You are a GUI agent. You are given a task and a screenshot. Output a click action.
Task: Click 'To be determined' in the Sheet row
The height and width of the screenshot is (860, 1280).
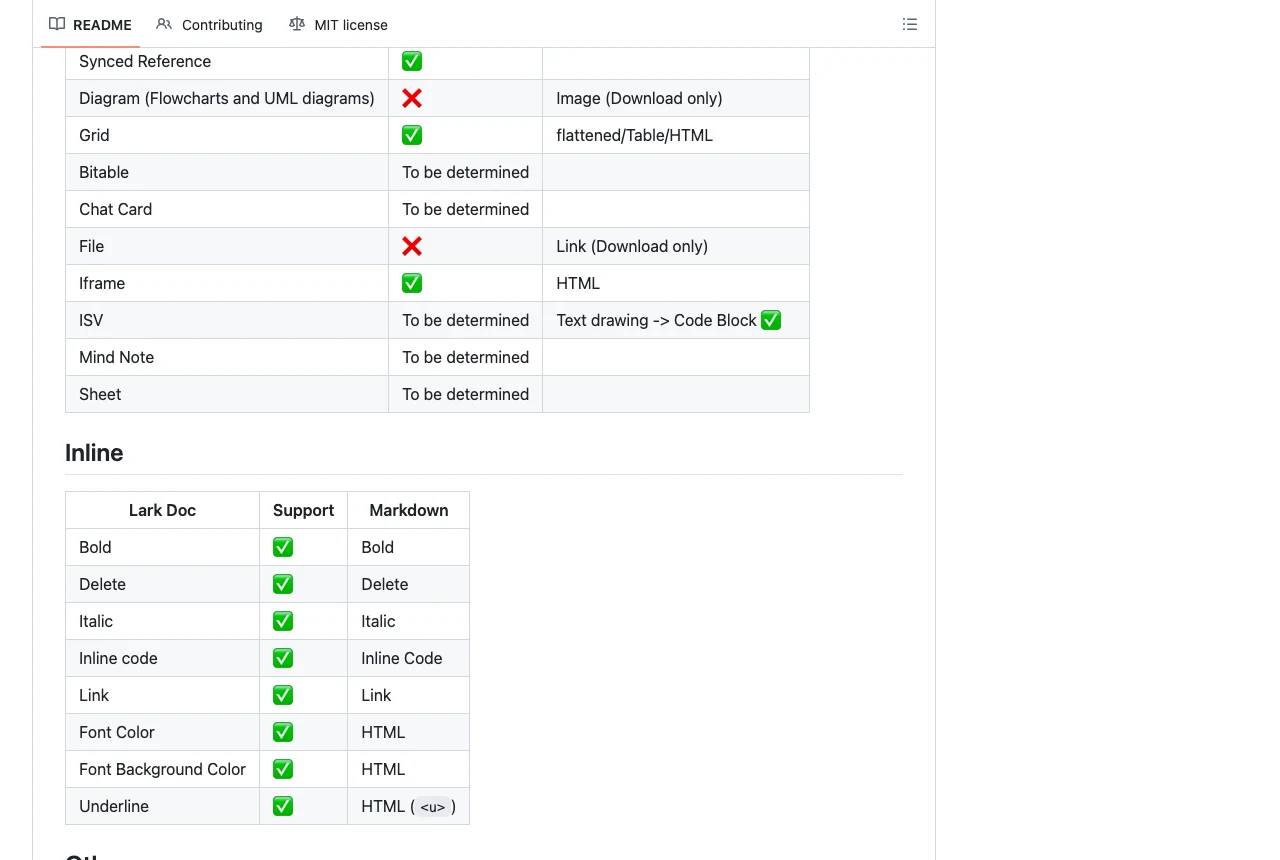tap(465, 394)
